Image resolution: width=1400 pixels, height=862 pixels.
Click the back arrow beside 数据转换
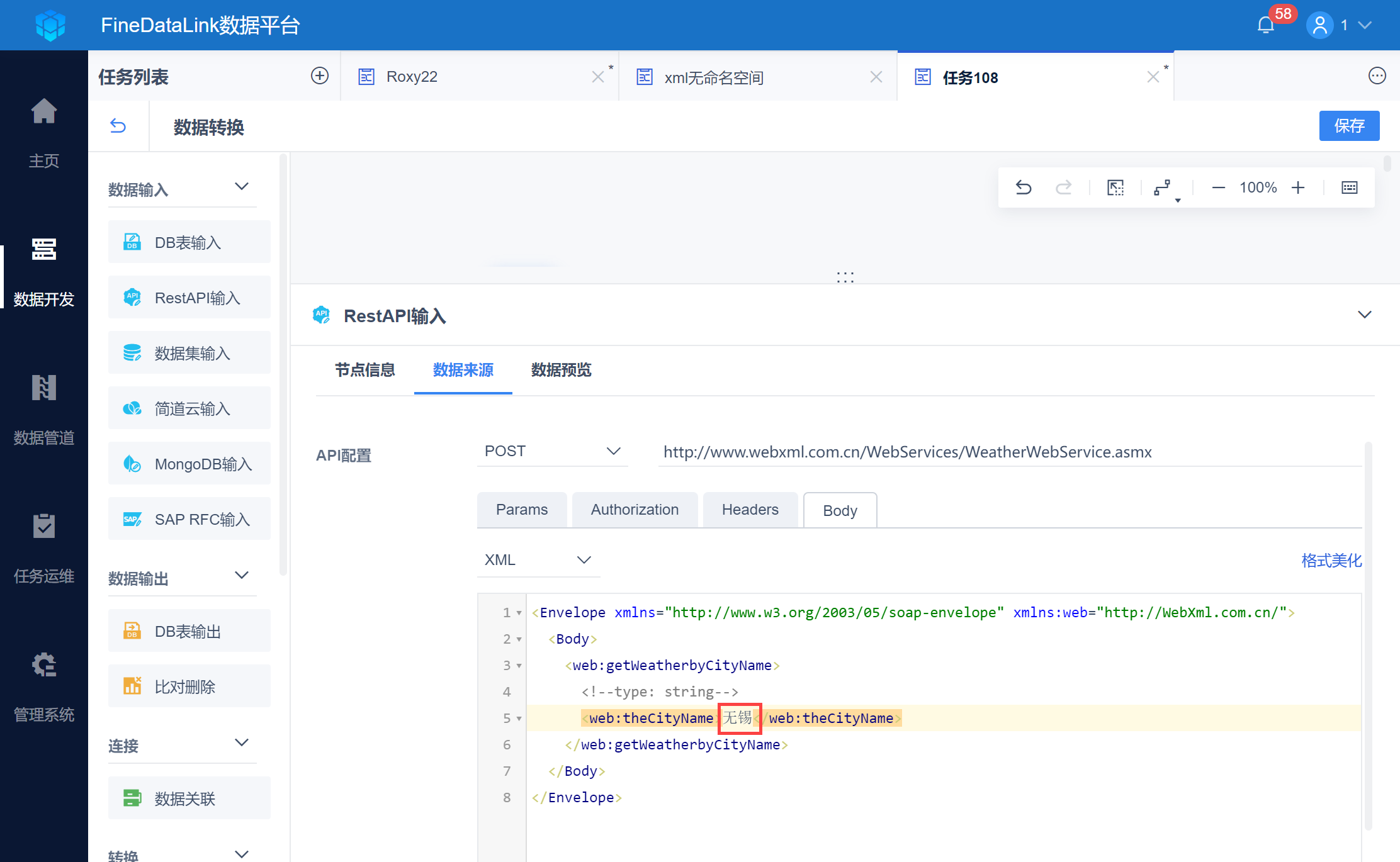click(x=118, y=126)
